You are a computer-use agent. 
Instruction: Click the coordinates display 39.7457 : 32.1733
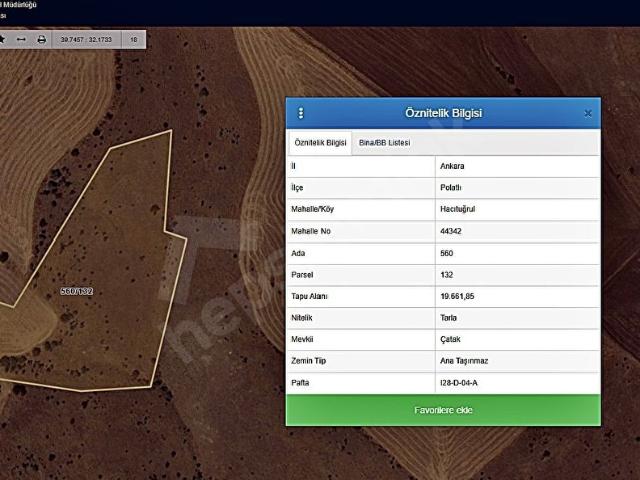86,40
